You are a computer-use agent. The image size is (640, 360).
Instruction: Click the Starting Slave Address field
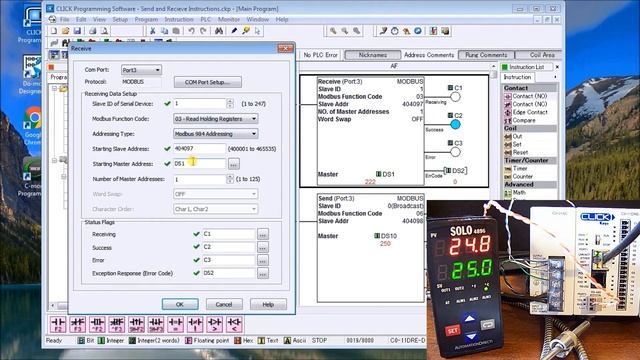pyautogui.click(x=199, y=149)
